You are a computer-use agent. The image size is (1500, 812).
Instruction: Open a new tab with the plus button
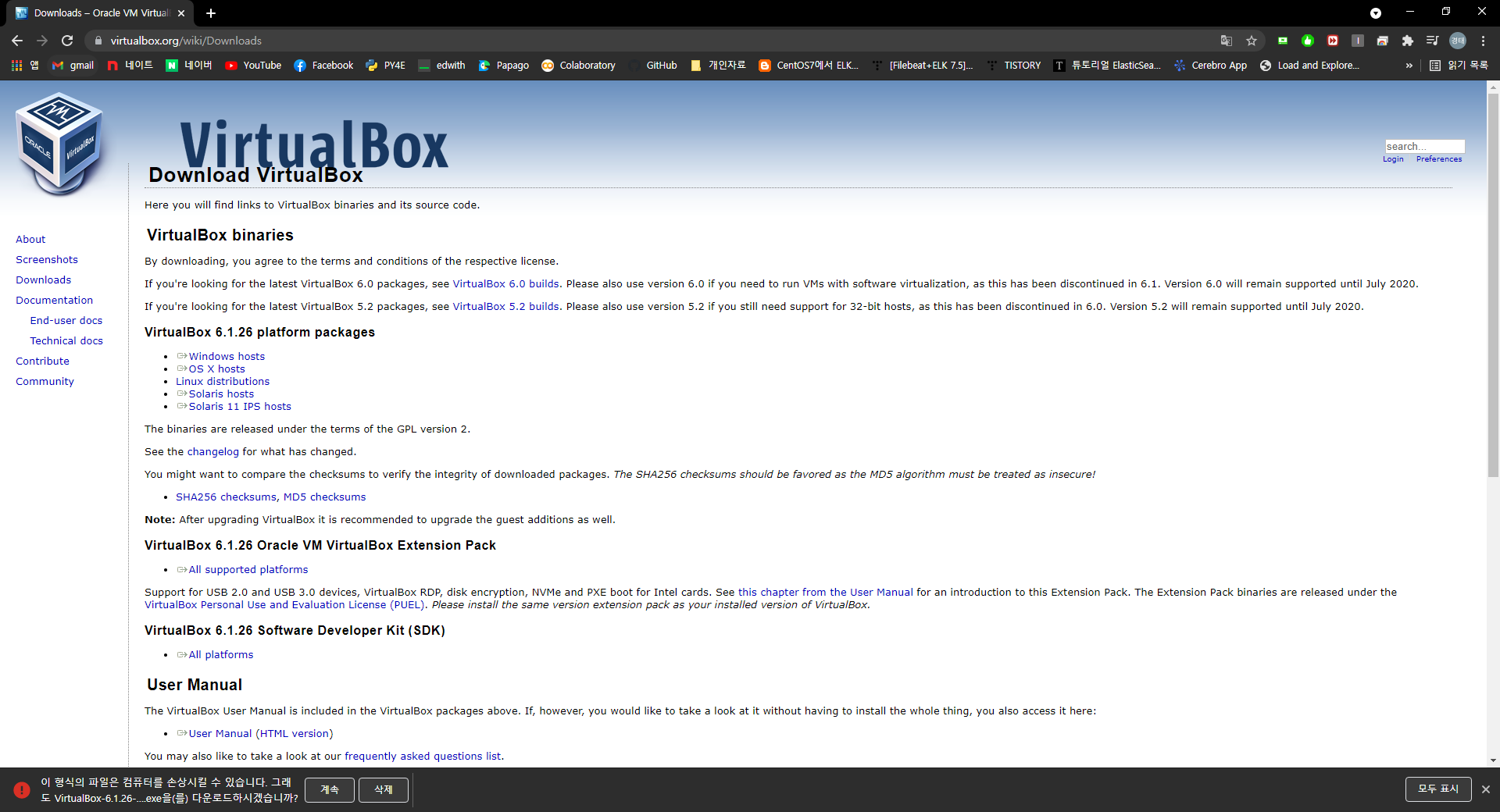[211, 12]
